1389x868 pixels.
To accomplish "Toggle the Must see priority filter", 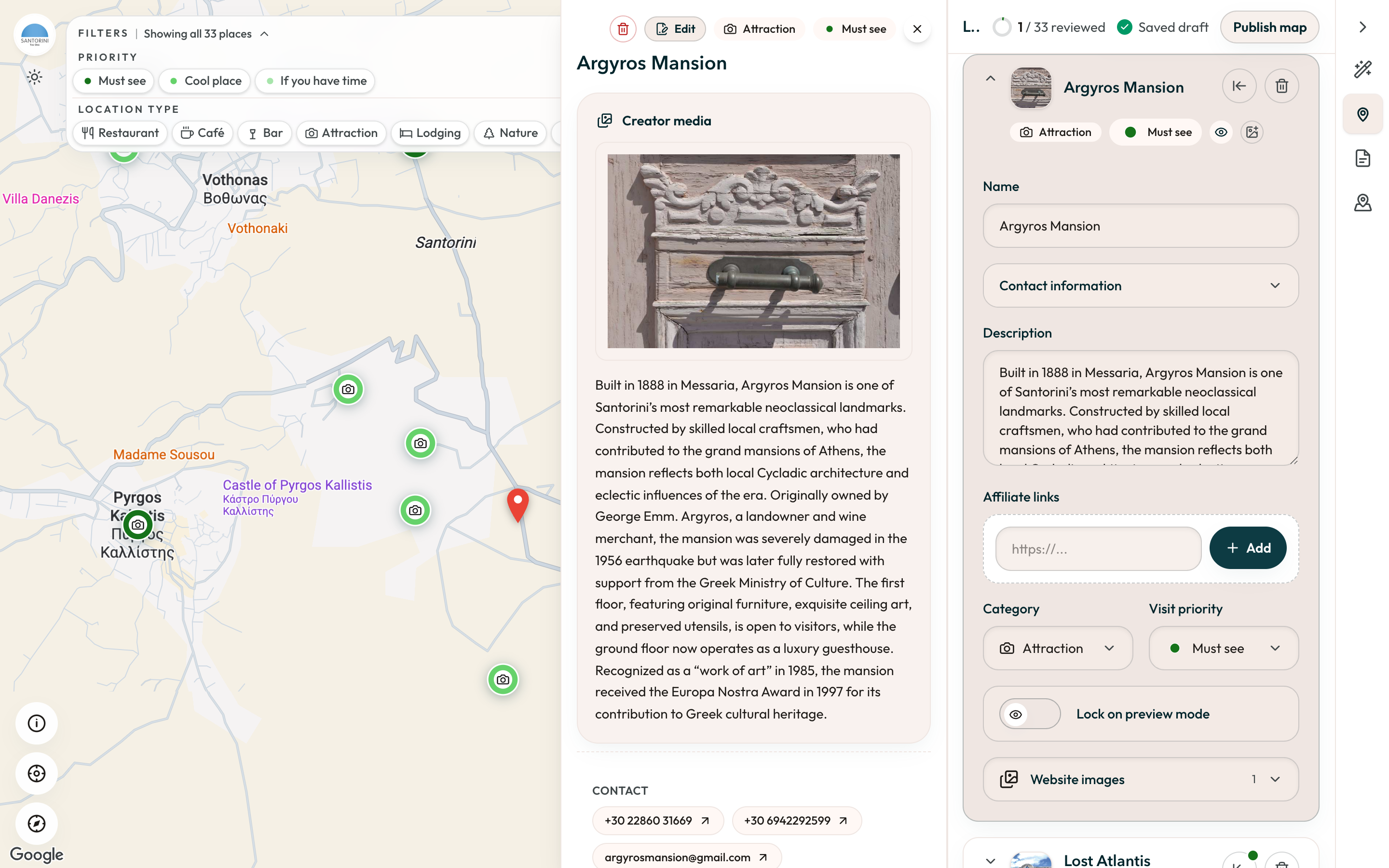I will [114, 81].
